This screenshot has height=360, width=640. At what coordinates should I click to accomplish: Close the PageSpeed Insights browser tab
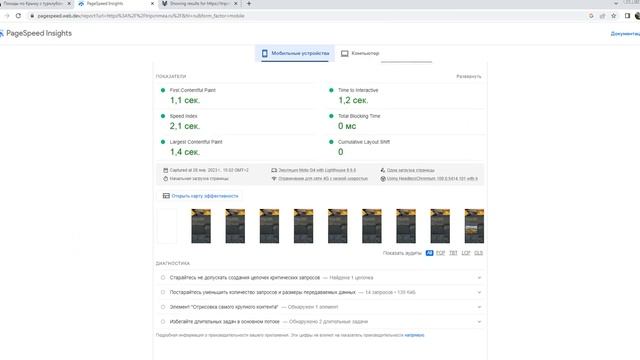(x=152, y=4)
